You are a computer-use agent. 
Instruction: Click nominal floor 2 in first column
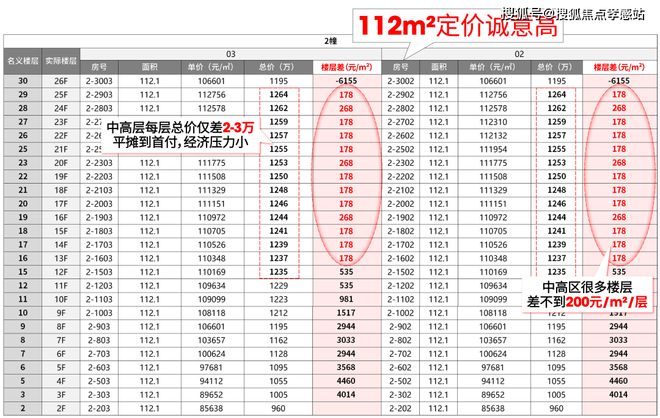[23, 408]
